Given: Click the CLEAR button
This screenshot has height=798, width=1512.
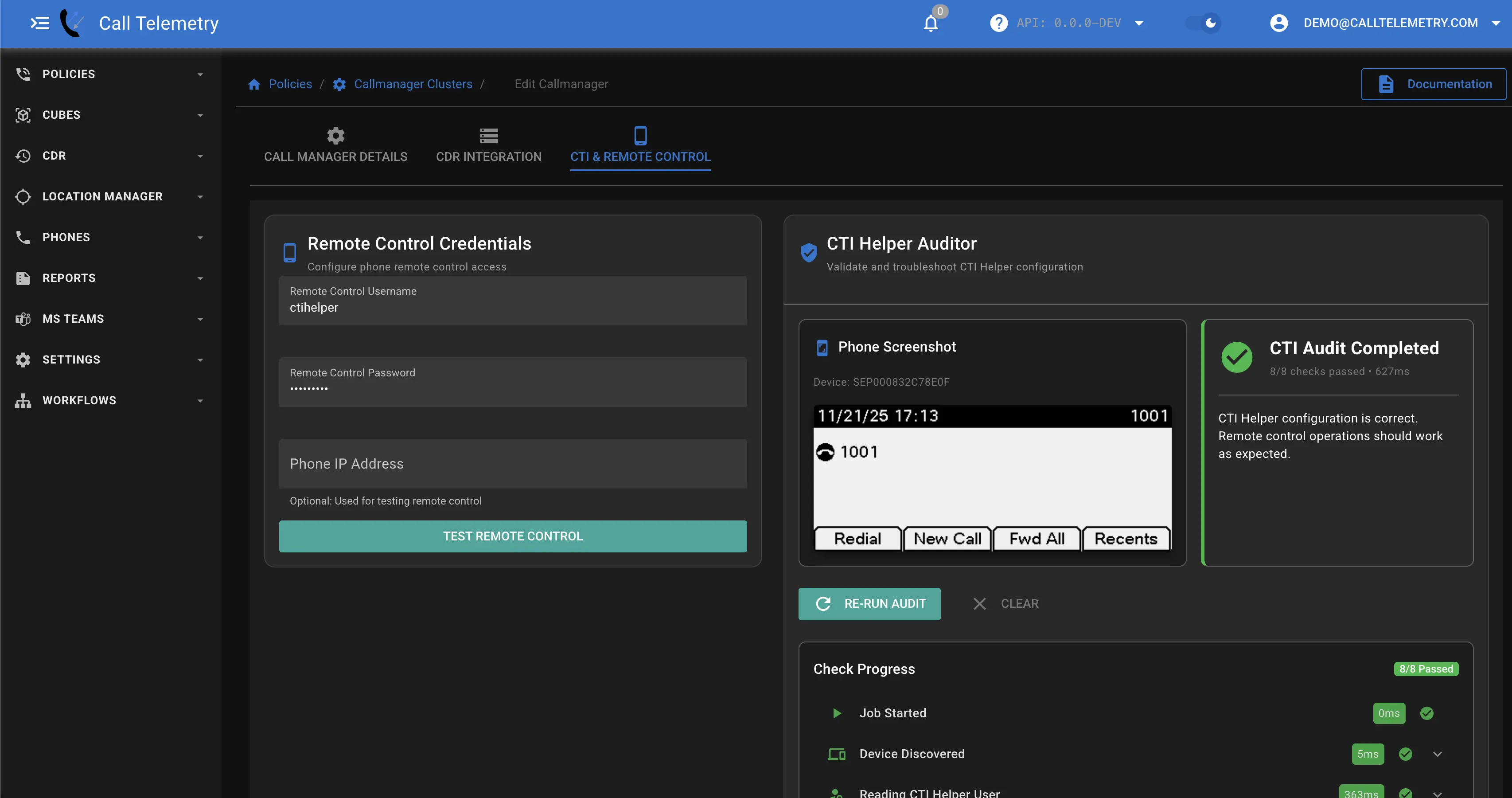Looking at the screenshot, I should 1005,604.
